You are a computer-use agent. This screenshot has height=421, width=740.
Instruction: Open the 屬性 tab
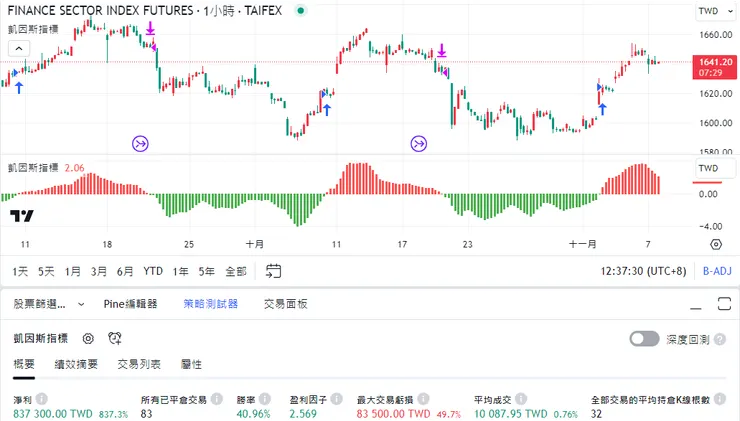pos(191,364)
